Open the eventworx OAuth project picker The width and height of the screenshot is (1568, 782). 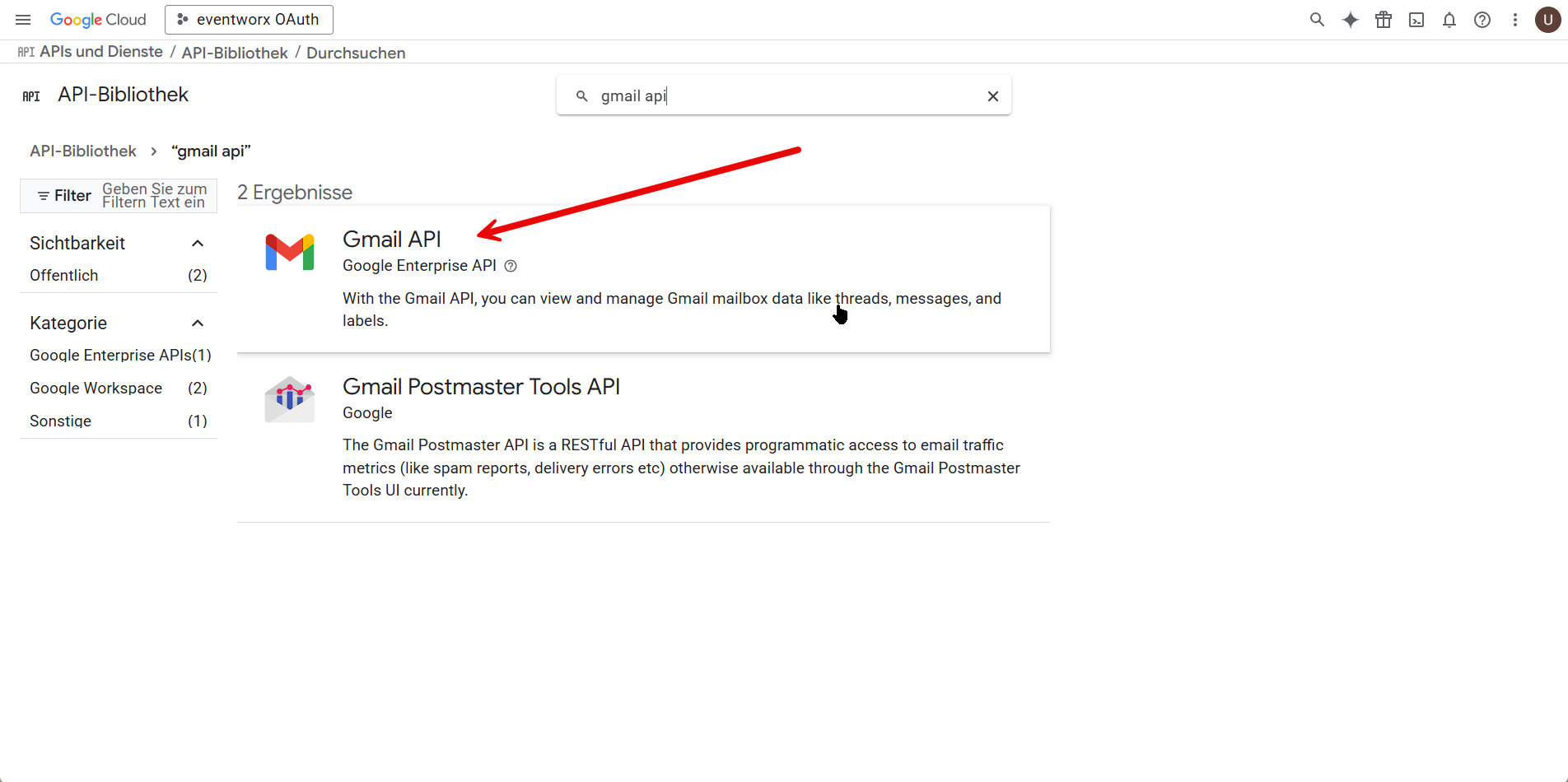249,20
